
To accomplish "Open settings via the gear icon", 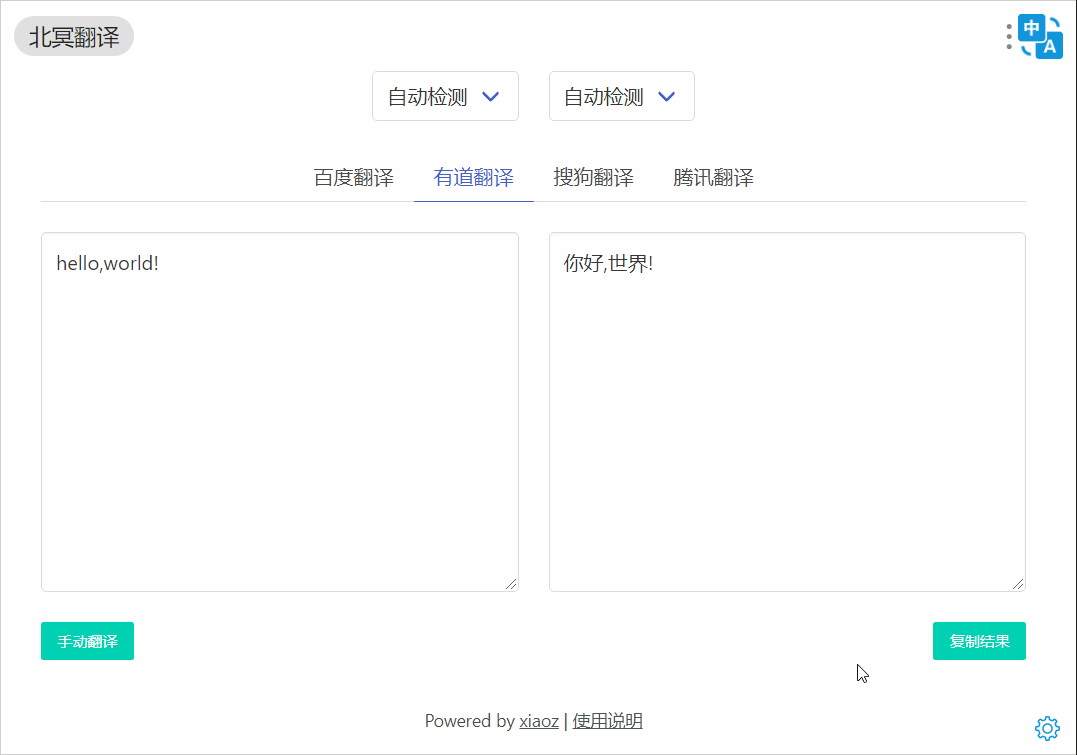I will coord(1047,728).
